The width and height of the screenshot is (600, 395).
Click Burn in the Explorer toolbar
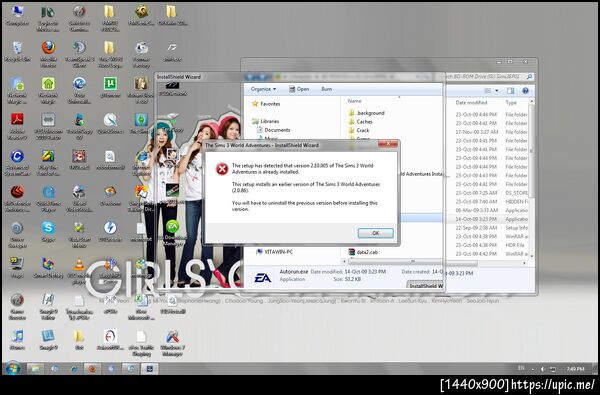[326, 89]
